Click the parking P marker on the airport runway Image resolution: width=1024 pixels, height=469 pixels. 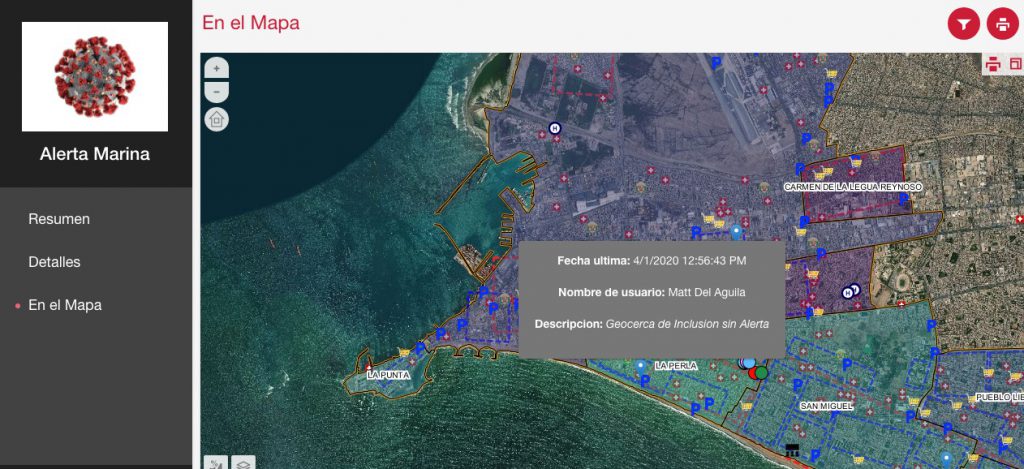[716, 63]
